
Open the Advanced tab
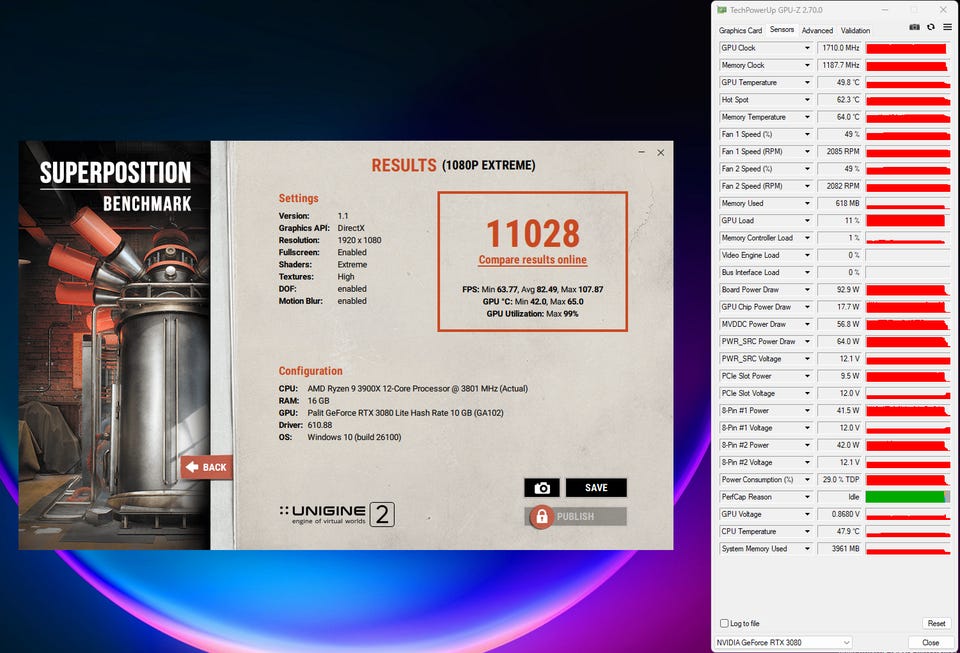click(x=817, y=30)
